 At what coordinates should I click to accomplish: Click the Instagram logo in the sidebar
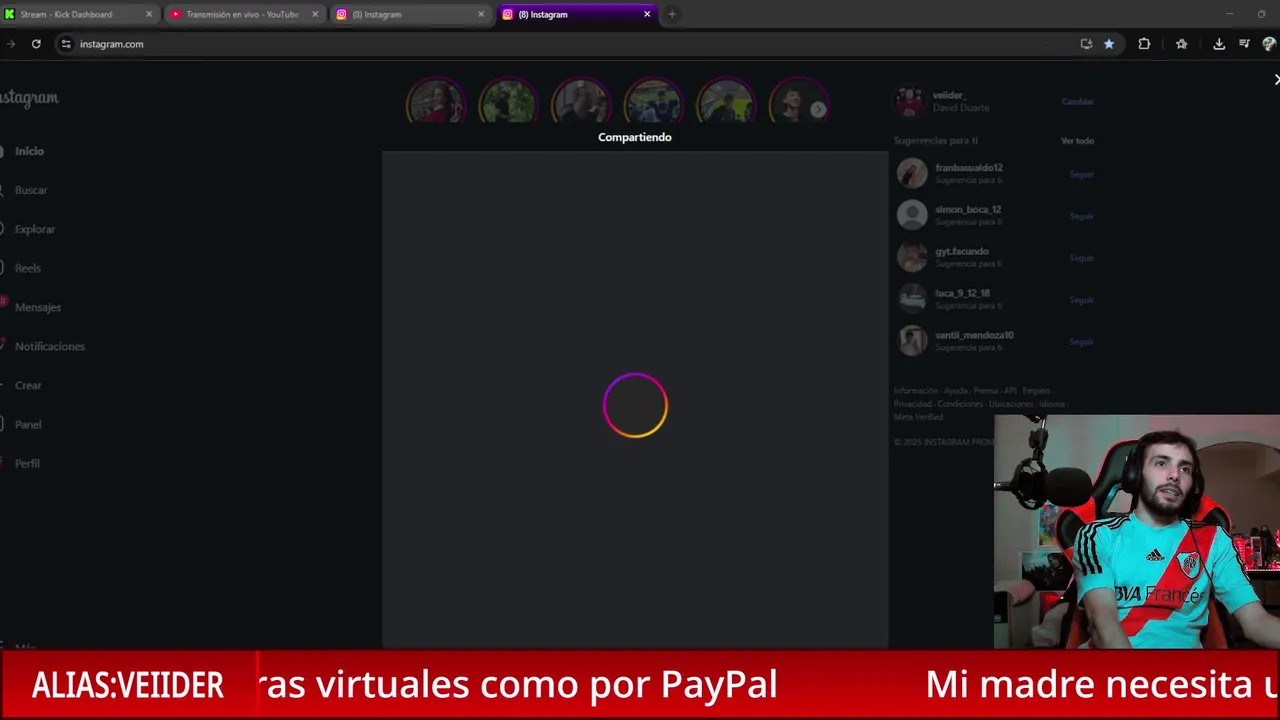(29, 97)
